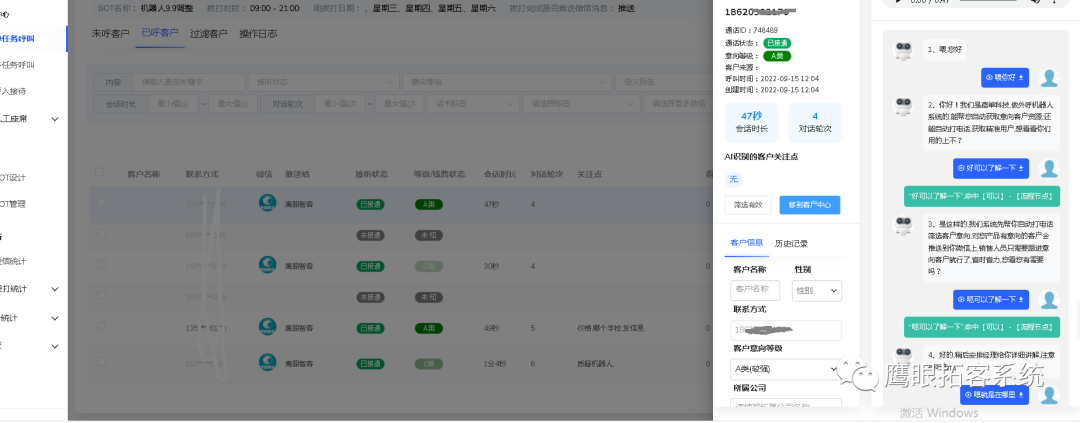Click WeChat avatar in the 47秒 row

[x=267, y=203]
